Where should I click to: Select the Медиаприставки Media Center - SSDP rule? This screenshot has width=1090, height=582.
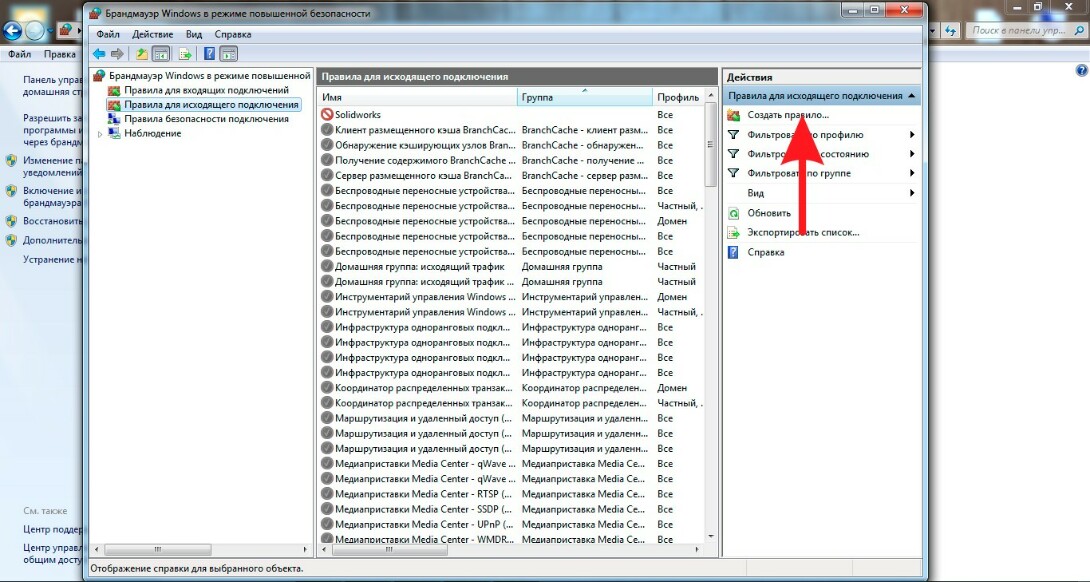click(511, 509)
